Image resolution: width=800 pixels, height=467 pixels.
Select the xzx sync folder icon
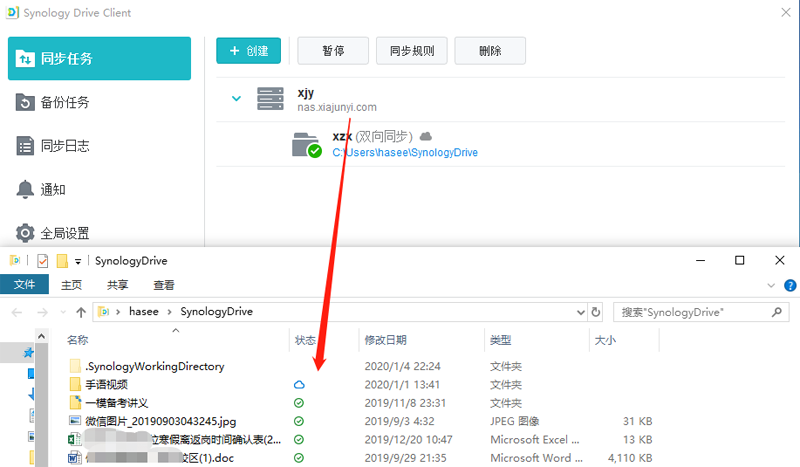pyautogui.click(x=306, y=145)
